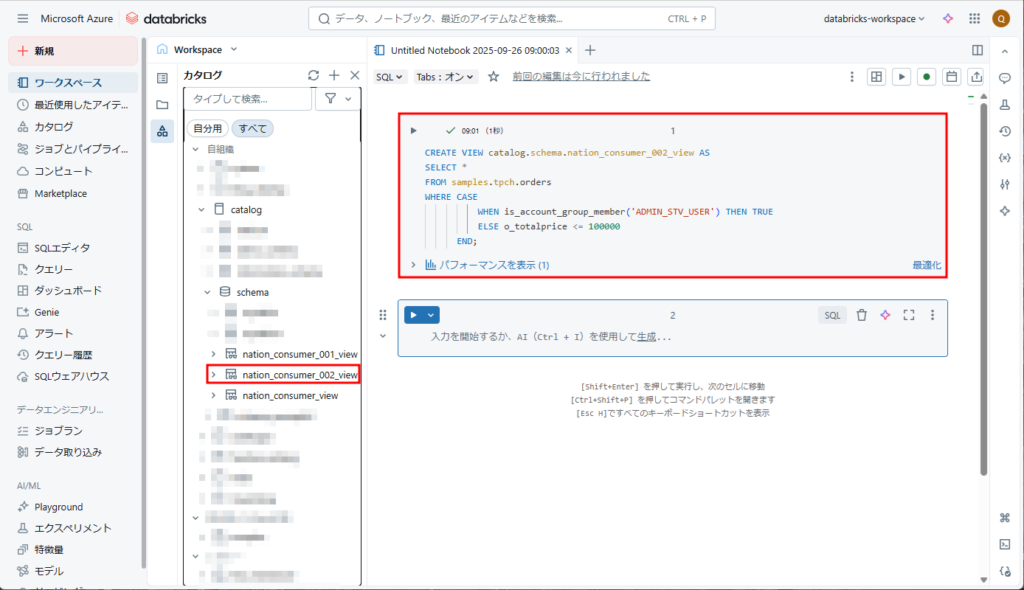Click the 最適化 link in cell 1
Screen dimensions: 1024x590
(x=926, y=265)
